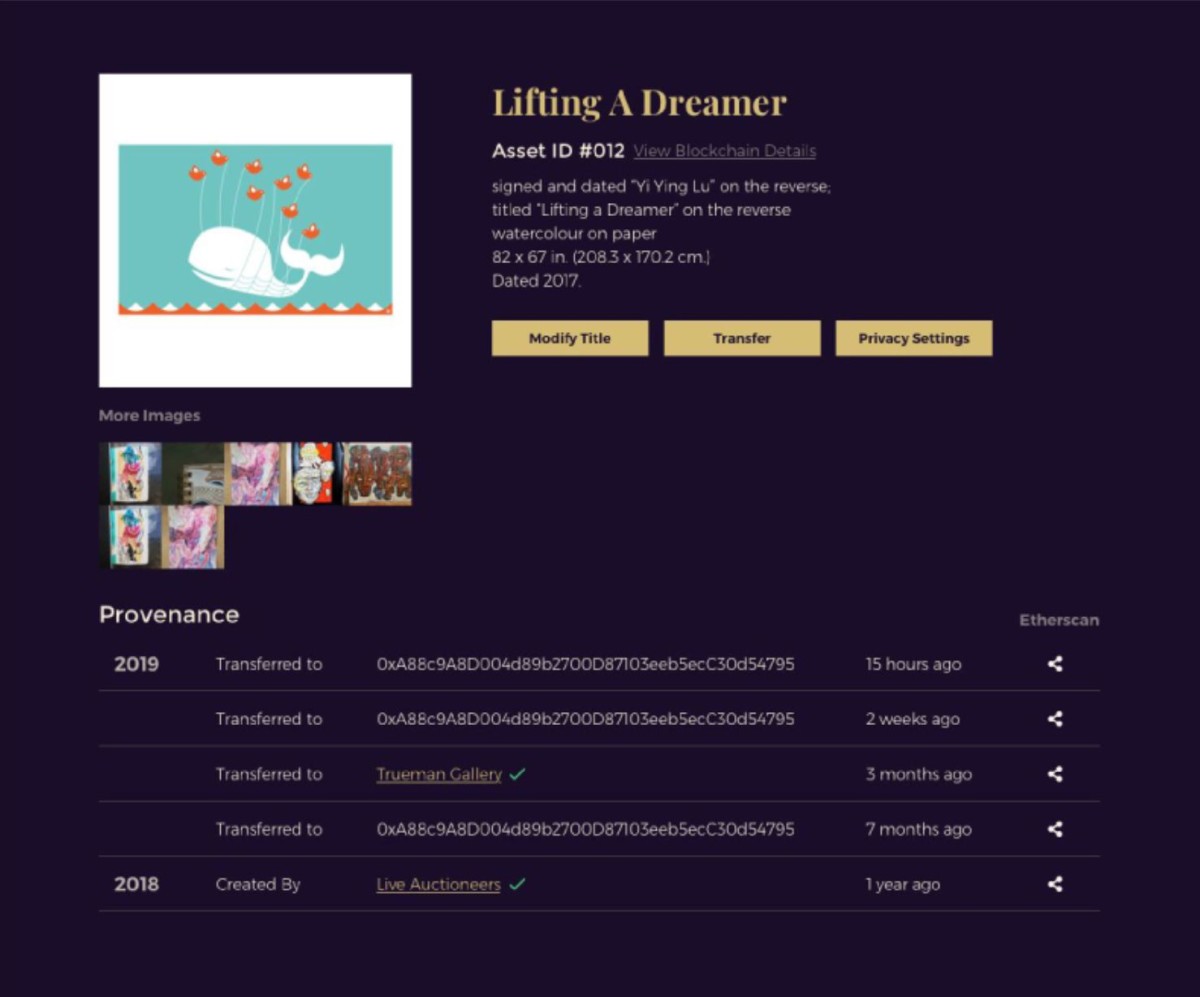Select second dark thumbnail in top More Images row
Viewport: 1200px width, 997px height.
193,474
